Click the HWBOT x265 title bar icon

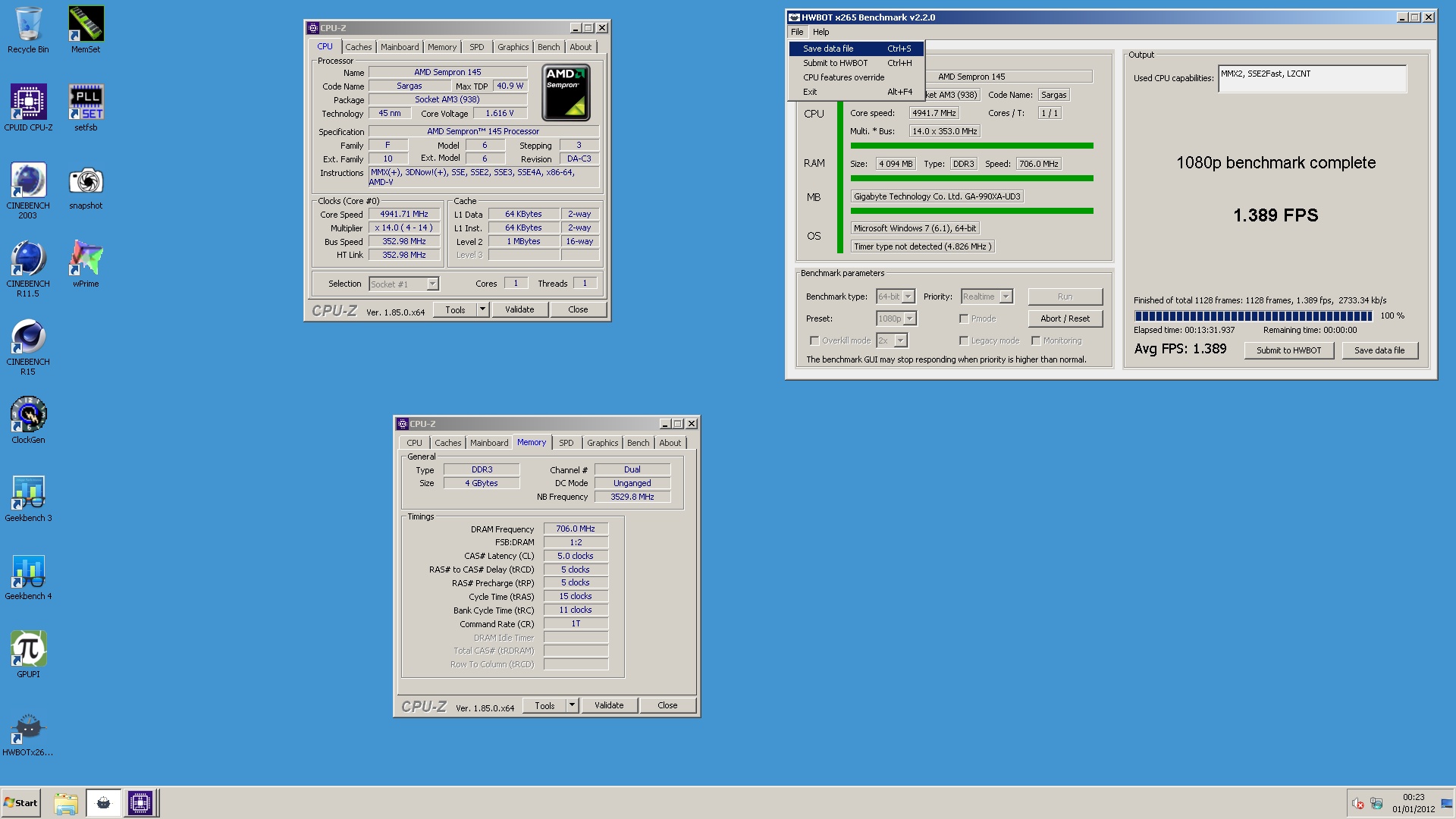click(x=794, y=17)
